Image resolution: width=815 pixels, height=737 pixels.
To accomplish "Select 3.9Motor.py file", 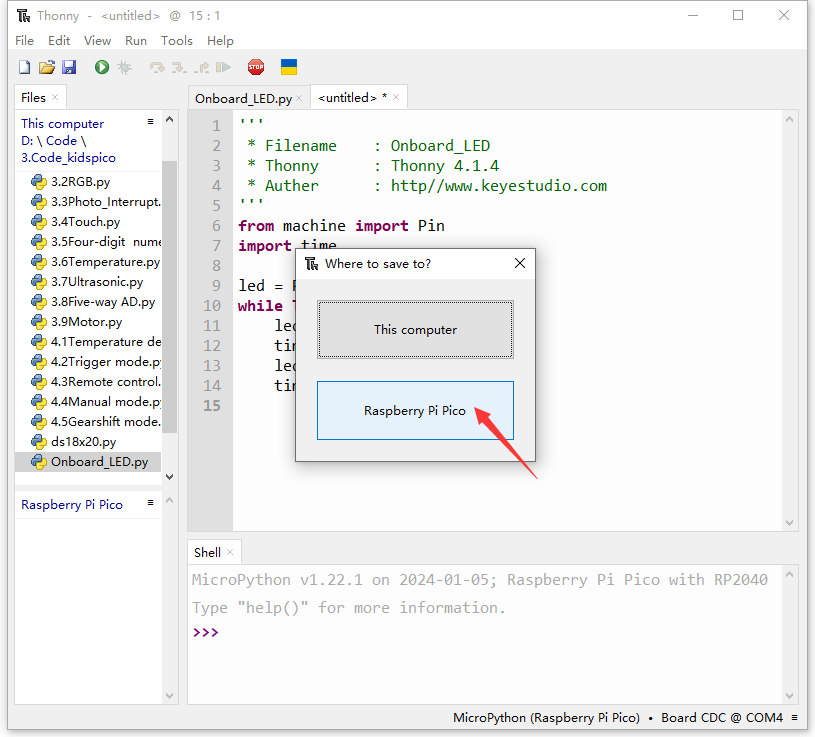I will coord(86,322).
